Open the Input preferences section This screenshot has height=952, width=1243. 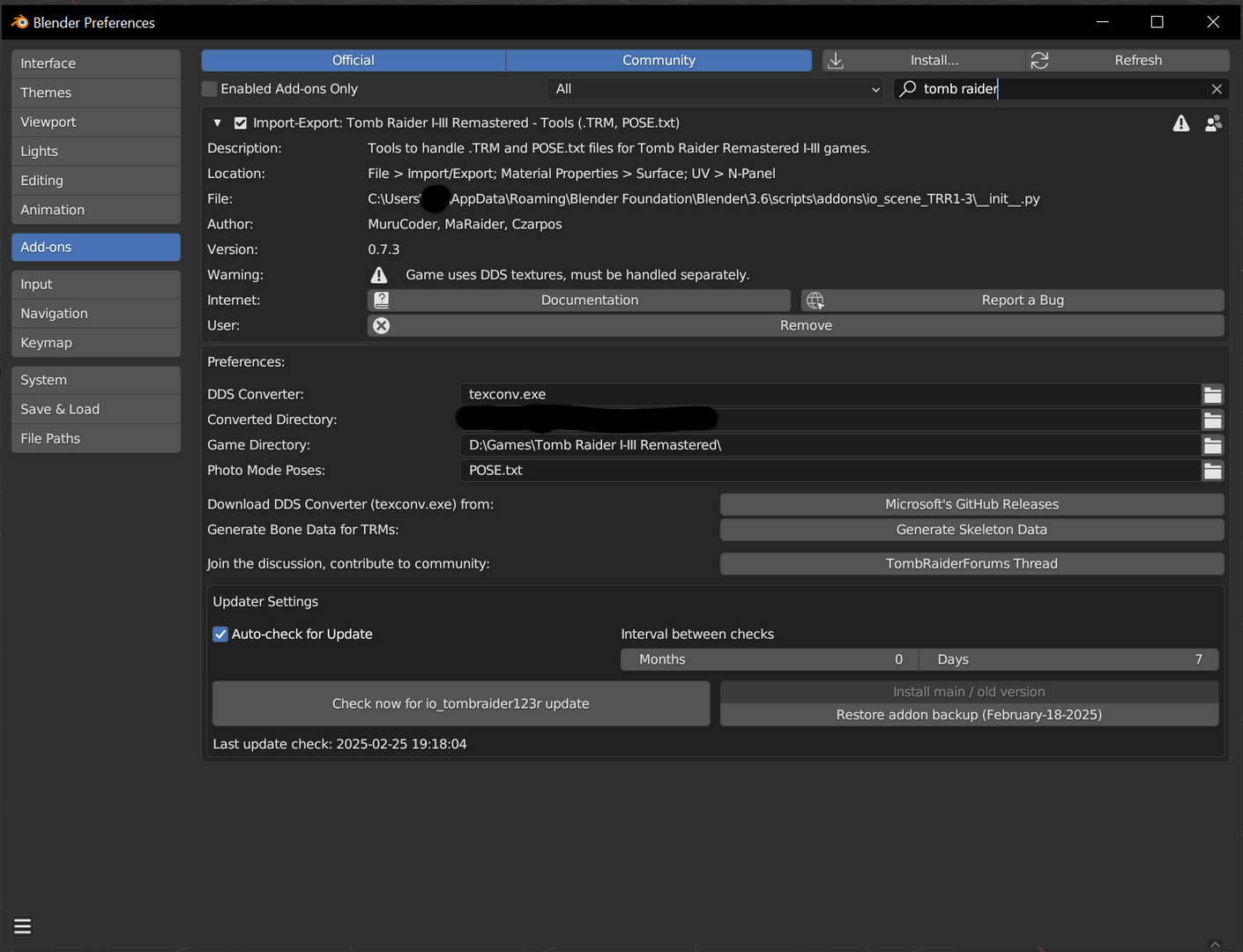tap(96, 284)
